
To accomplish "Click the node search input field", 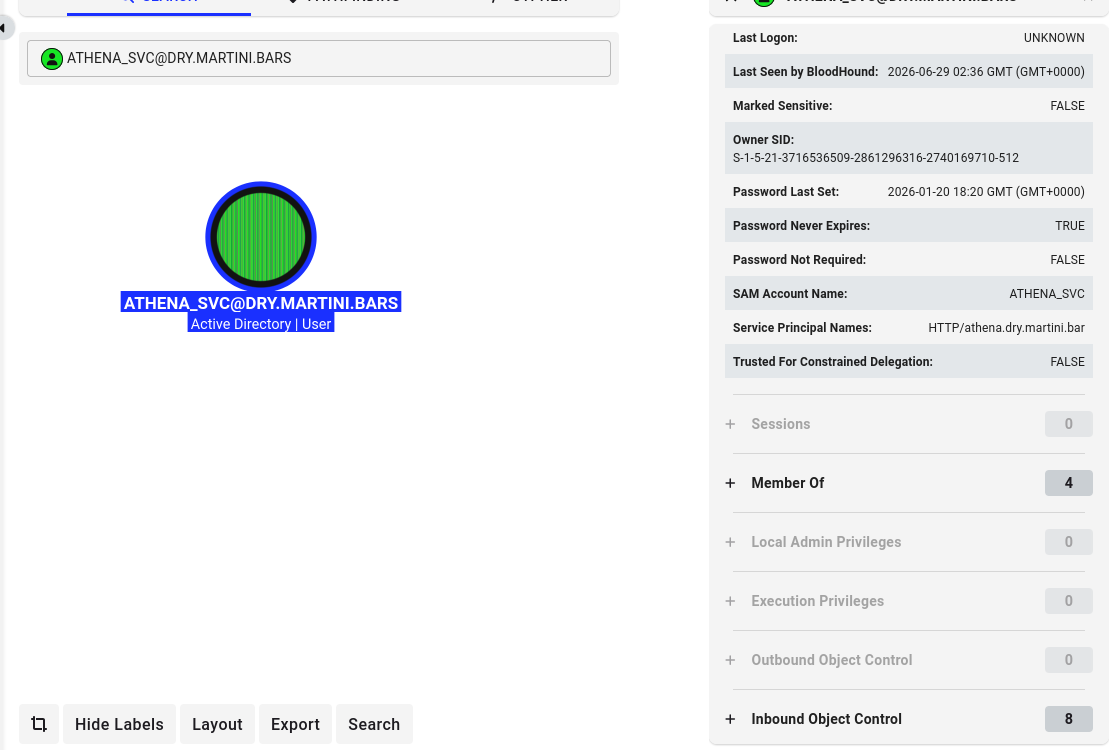I will (x=319, y=58).
